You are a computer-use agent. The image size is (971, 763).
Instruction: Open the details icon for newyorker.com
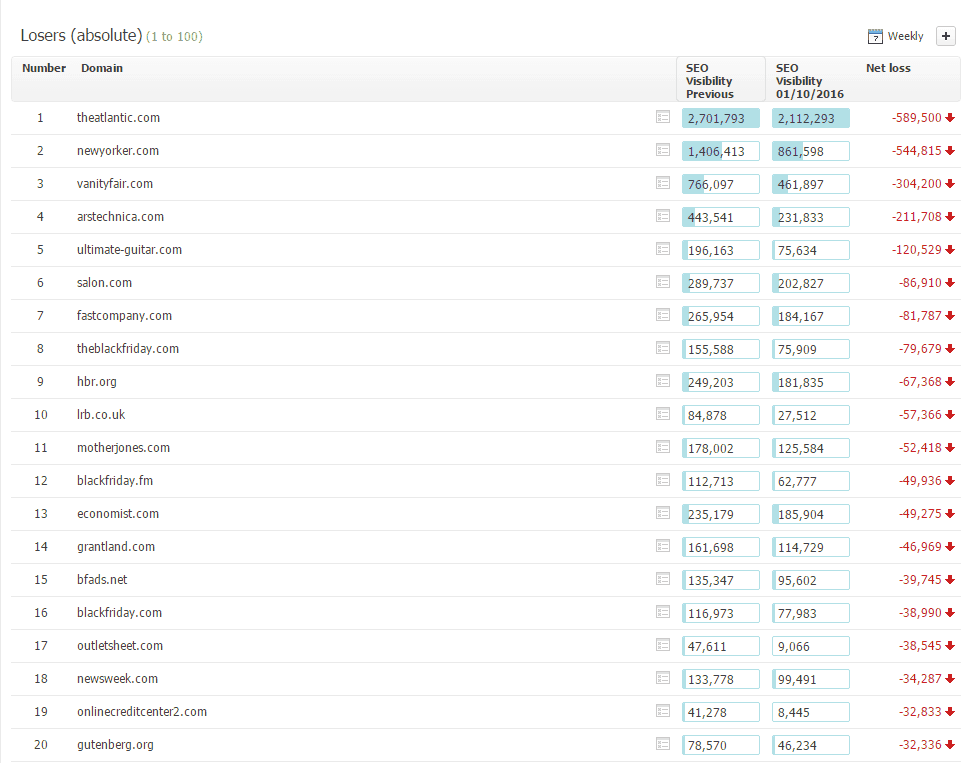point(662,150)
